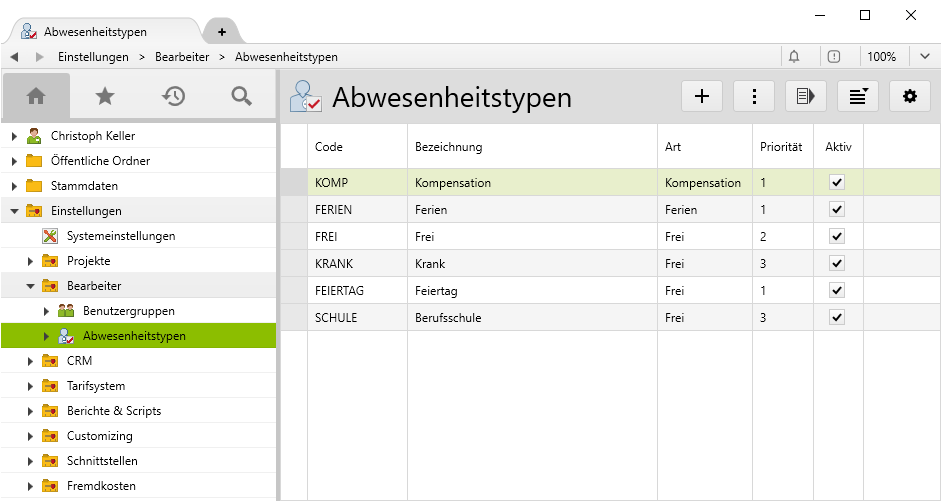Switch to the favorites star tab
The image size is (942, 502).
105,96
